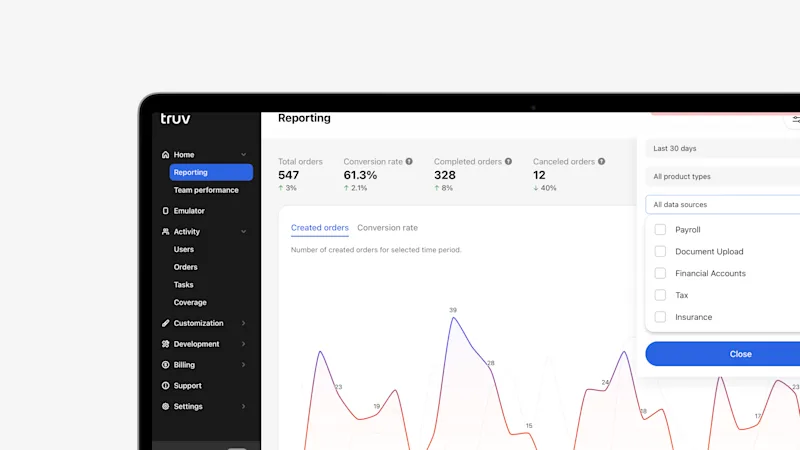Click the Billing dollar icon
Image resolution: width=800 pixels, height=450 pixels.
pos(165,365)
